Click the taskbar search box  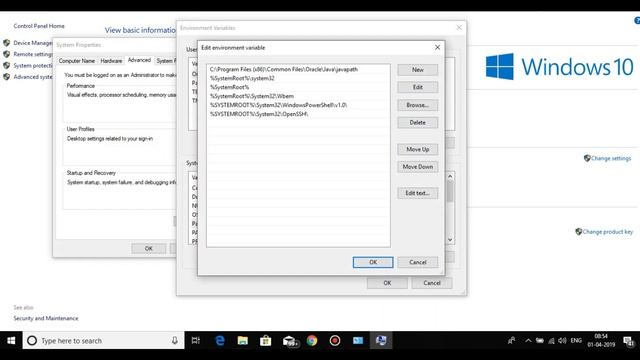click(103, 340)
